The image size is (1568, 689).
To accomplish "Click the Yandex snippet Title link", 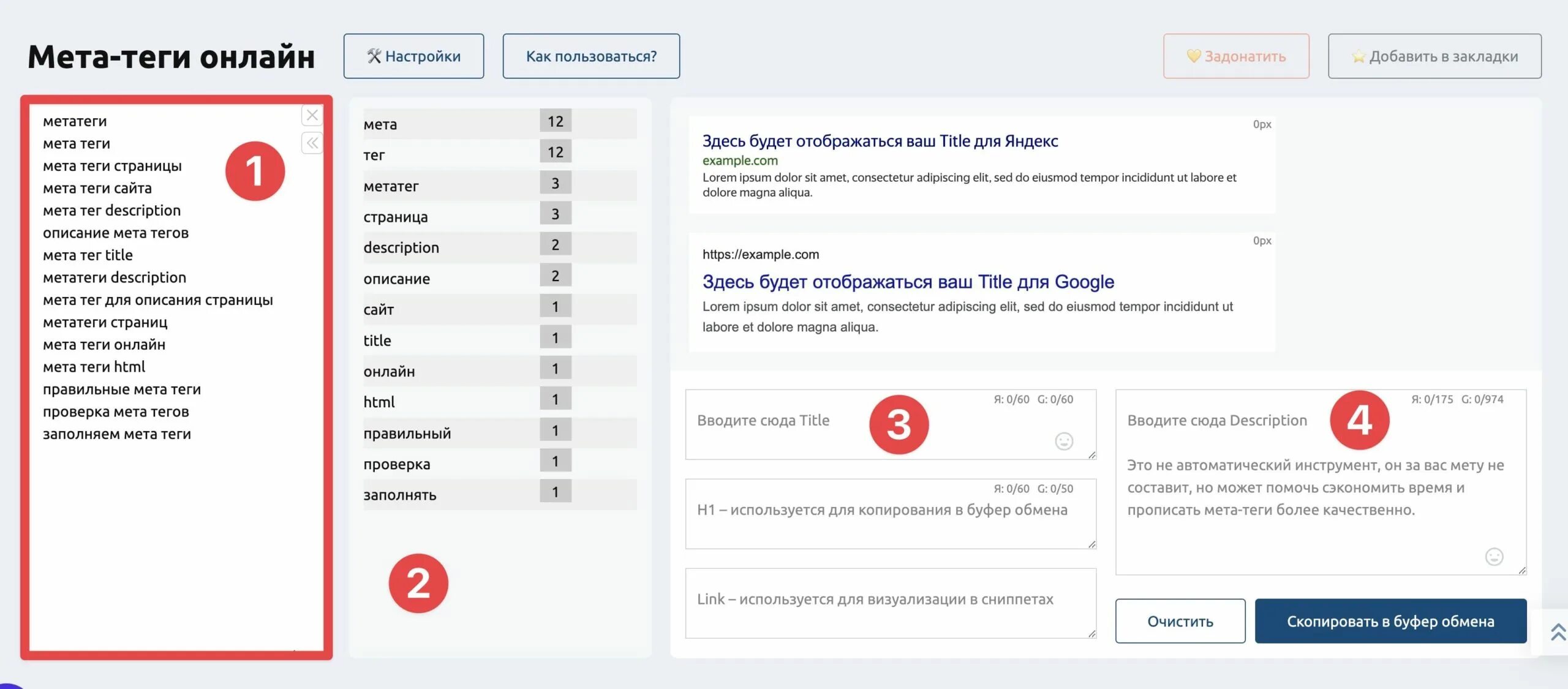I will [x=880, y=141].
